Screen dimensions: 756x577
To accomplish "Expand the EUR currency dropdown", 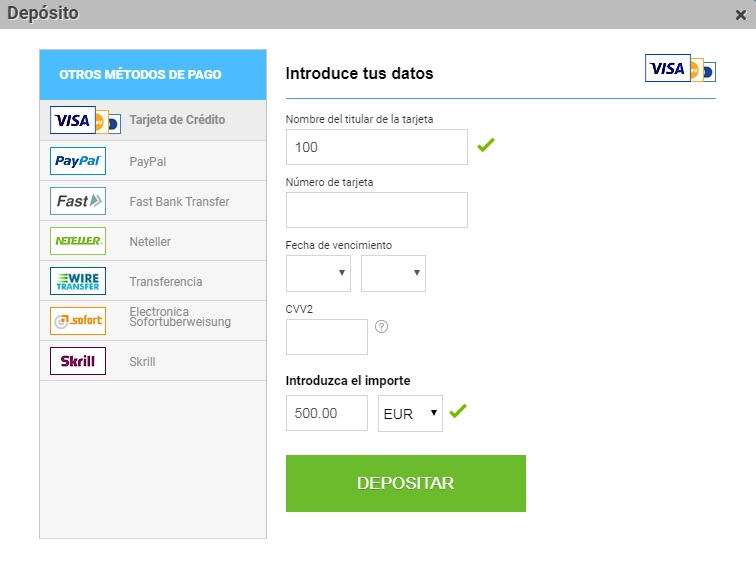I will pos(410,413).
